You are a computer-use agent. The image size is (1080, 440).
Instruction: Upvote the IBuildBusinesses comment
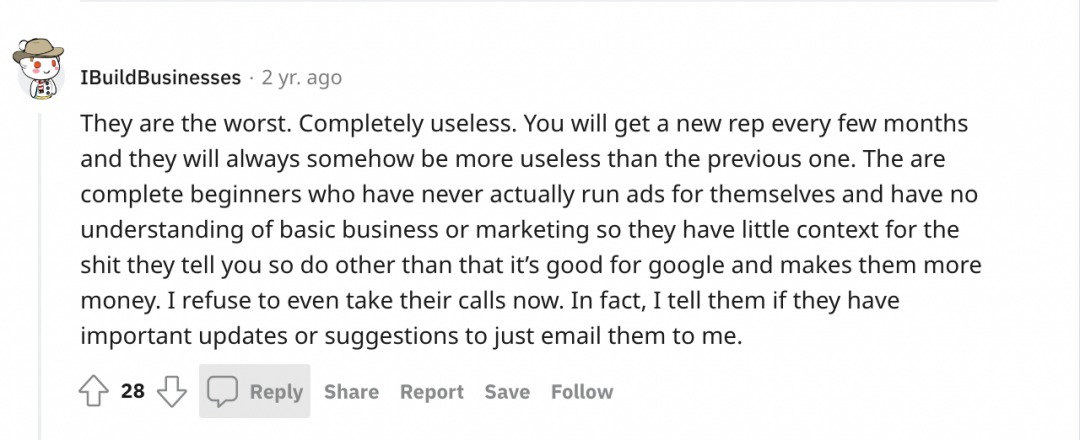[93, 392]
